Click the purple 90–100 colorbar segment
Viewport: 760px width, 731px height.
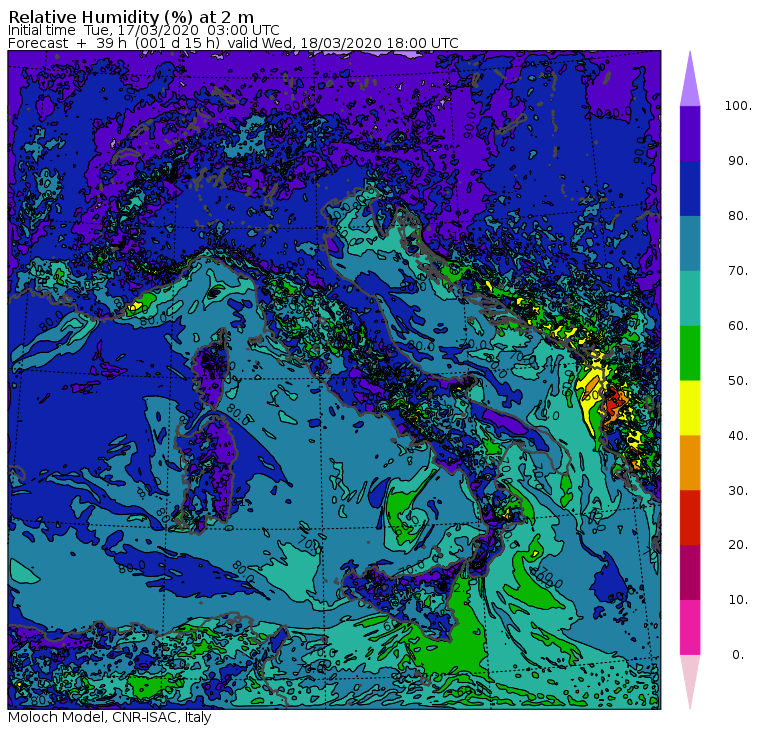[x=690, y=133]
